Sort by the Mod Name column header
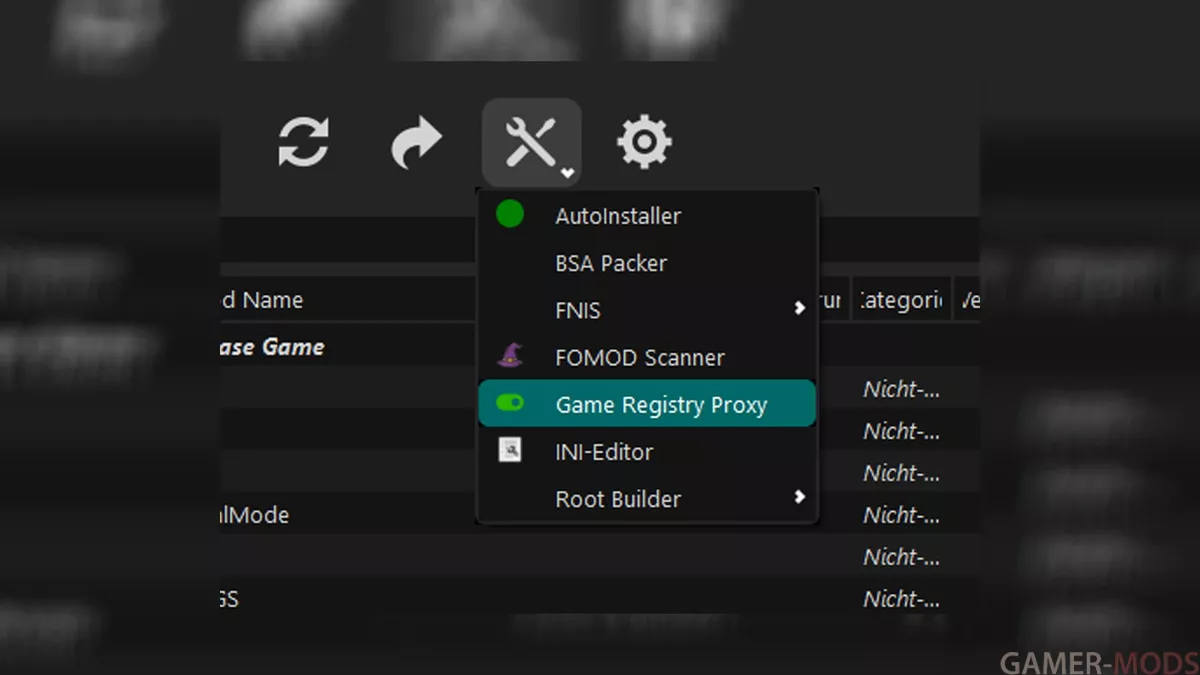The height and width of the screenshot is (675, 1200). [x=262, y=300]
